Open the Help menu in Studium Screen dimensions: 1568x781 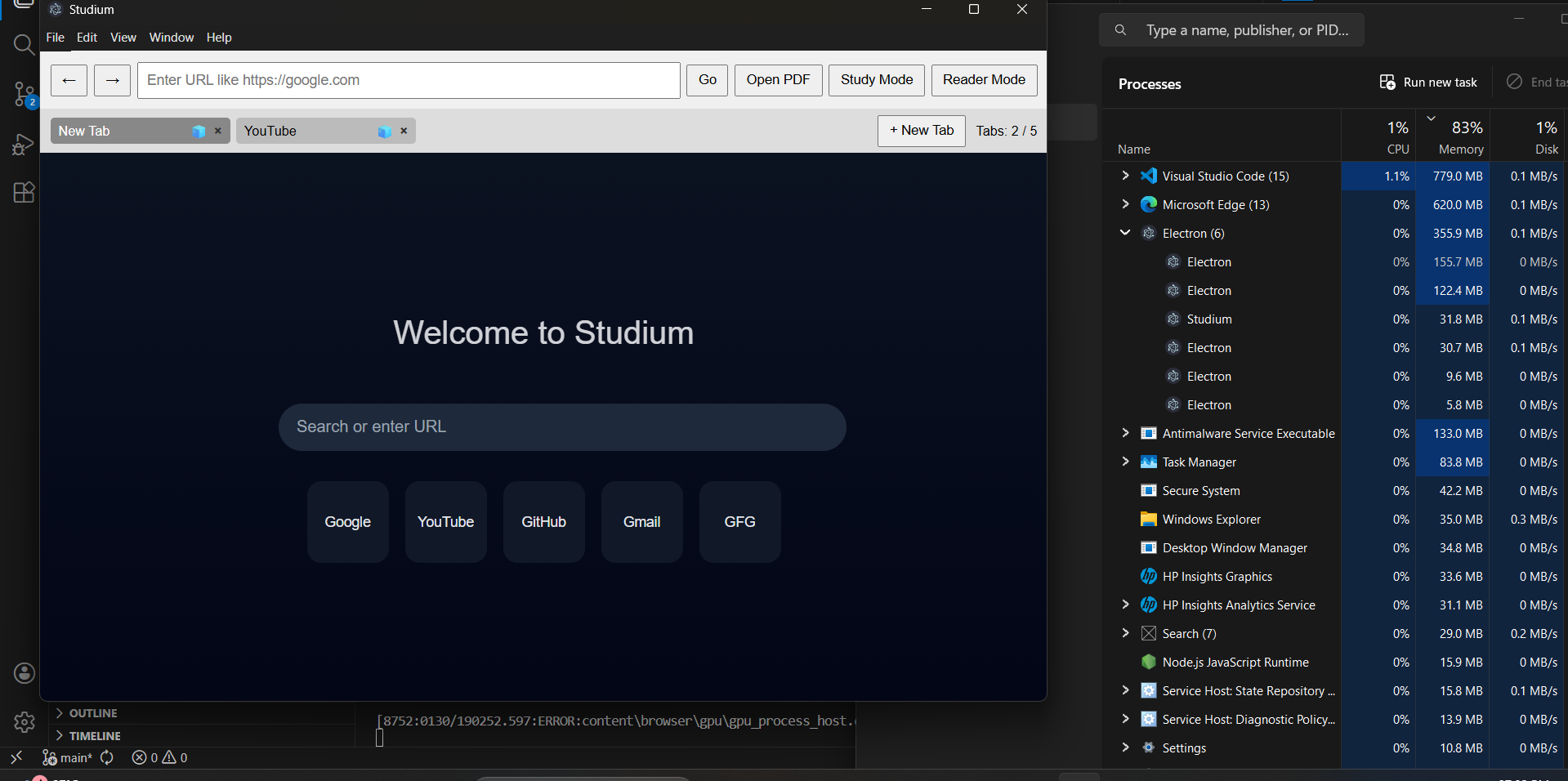[219, 38]
